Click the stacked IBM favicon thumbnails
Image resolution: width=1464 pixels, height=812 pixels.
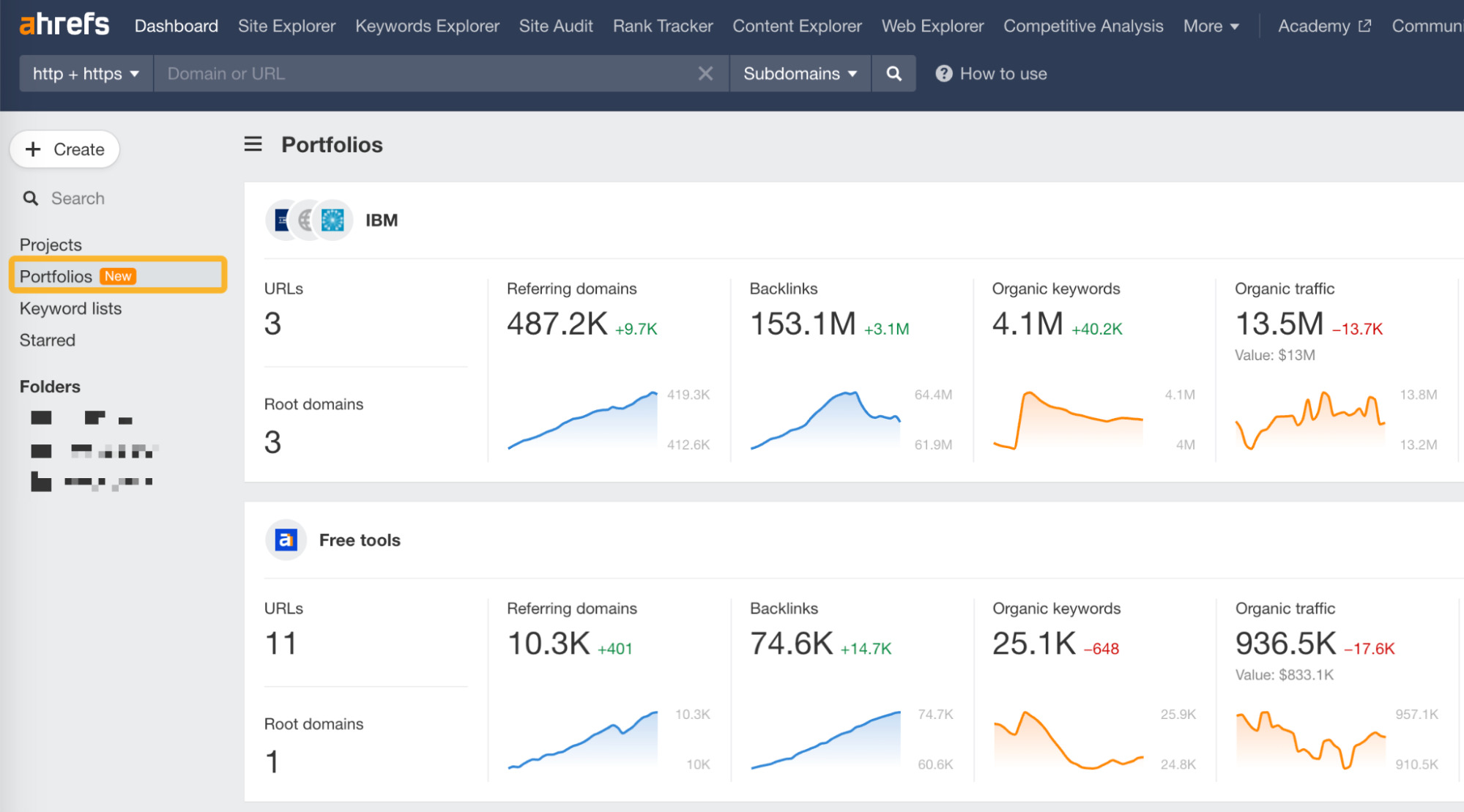308,220
